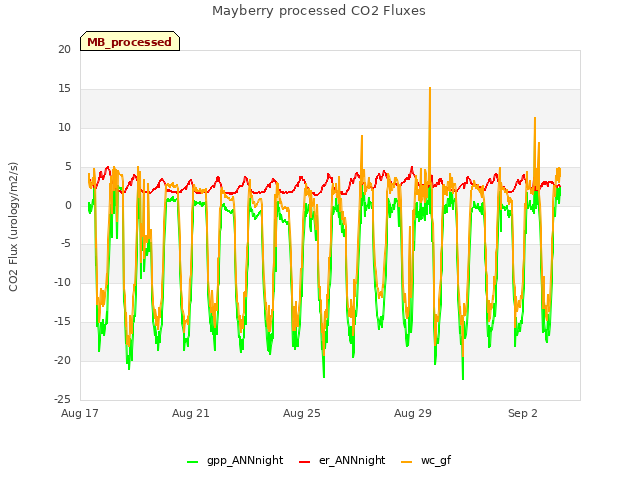Click the y-axis value -25
The height and width of the screenshot is (480, 640).
[63, 399]
